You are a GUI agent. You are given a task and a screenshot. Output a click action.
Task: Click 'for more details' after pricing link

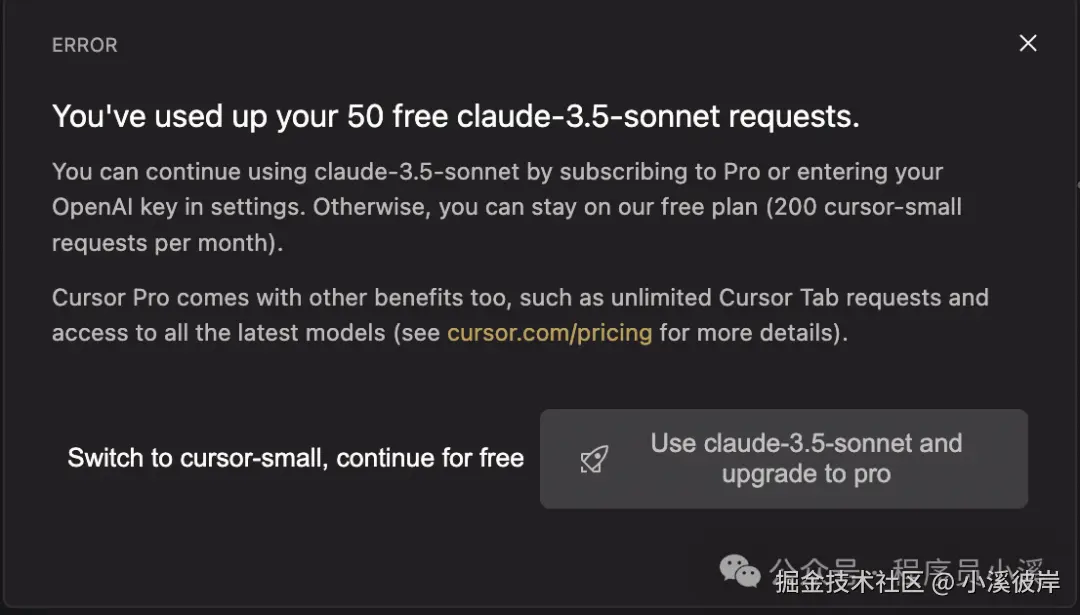coord(750,332)
